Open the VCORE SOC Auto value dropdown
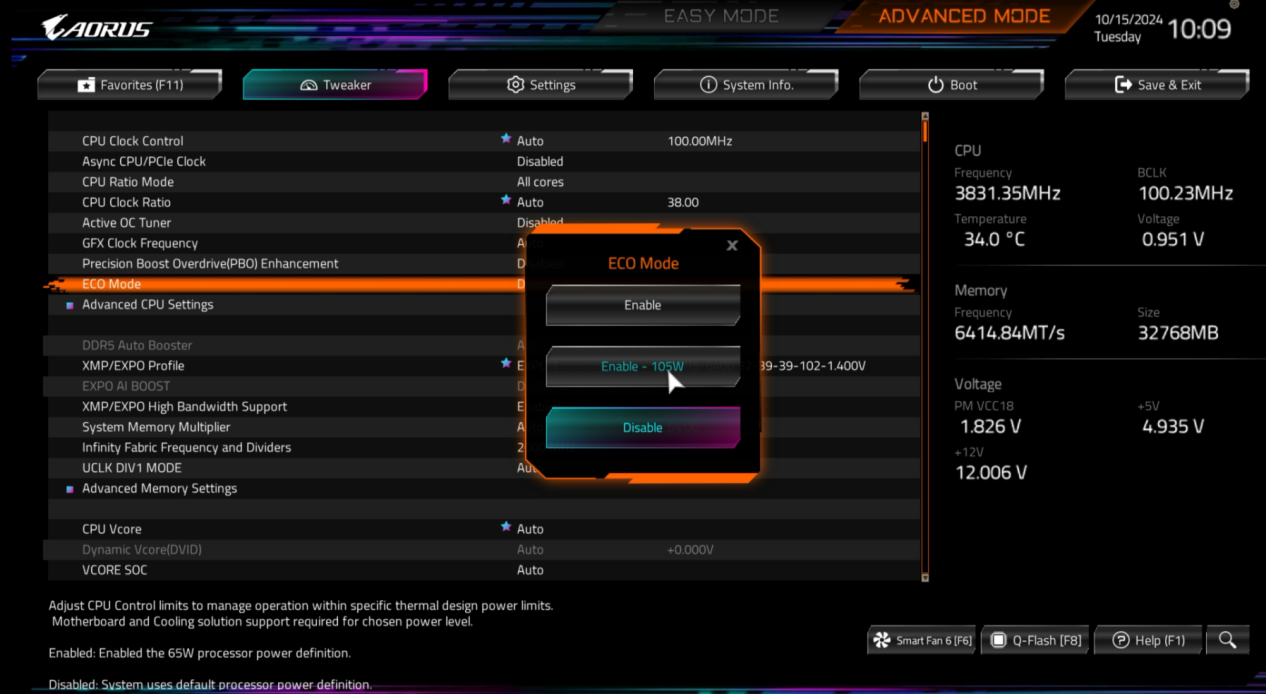 tap(530, 570)
